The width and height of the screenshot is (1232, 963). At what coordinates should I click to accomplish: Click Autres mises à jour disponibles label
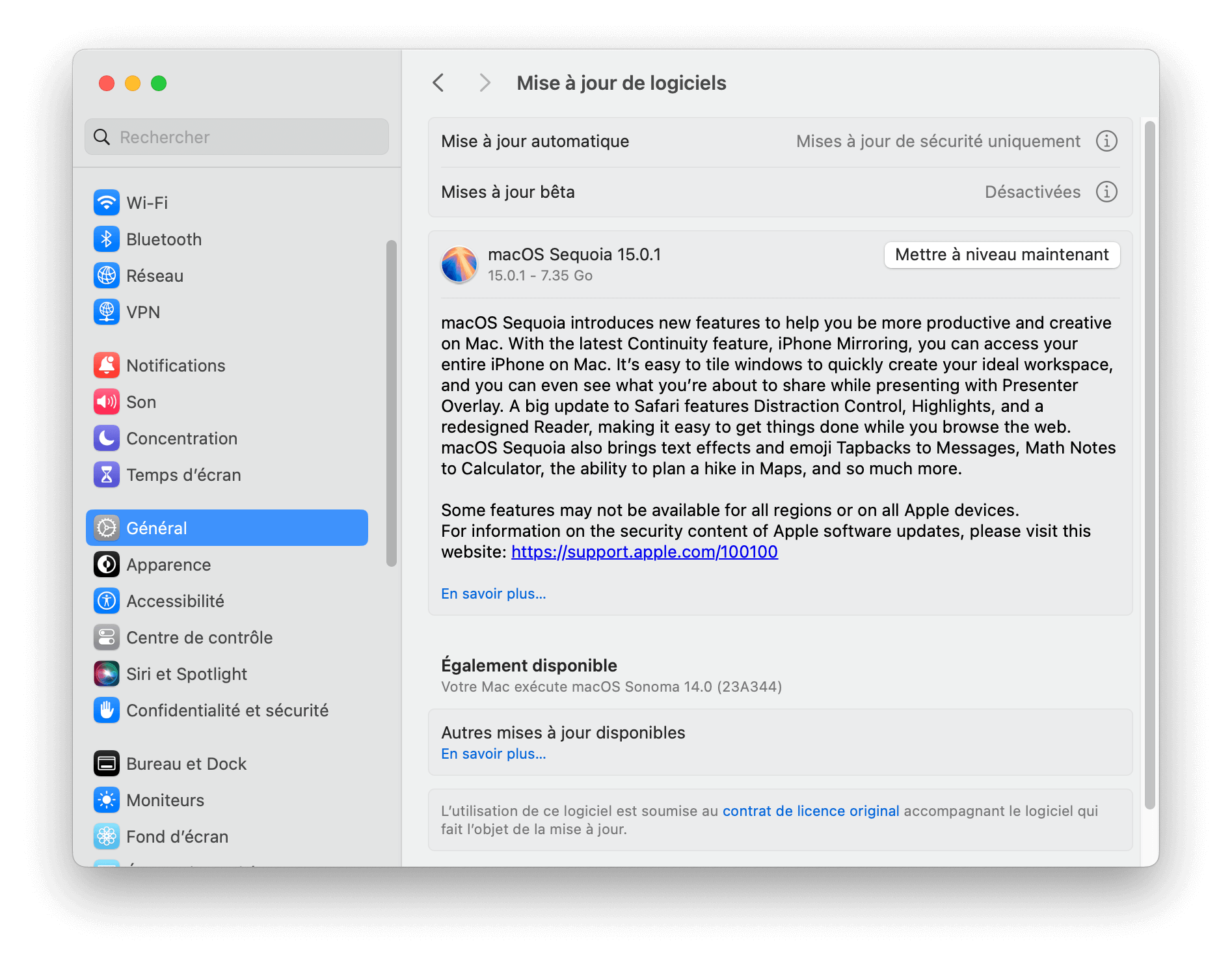click(563, 733)
